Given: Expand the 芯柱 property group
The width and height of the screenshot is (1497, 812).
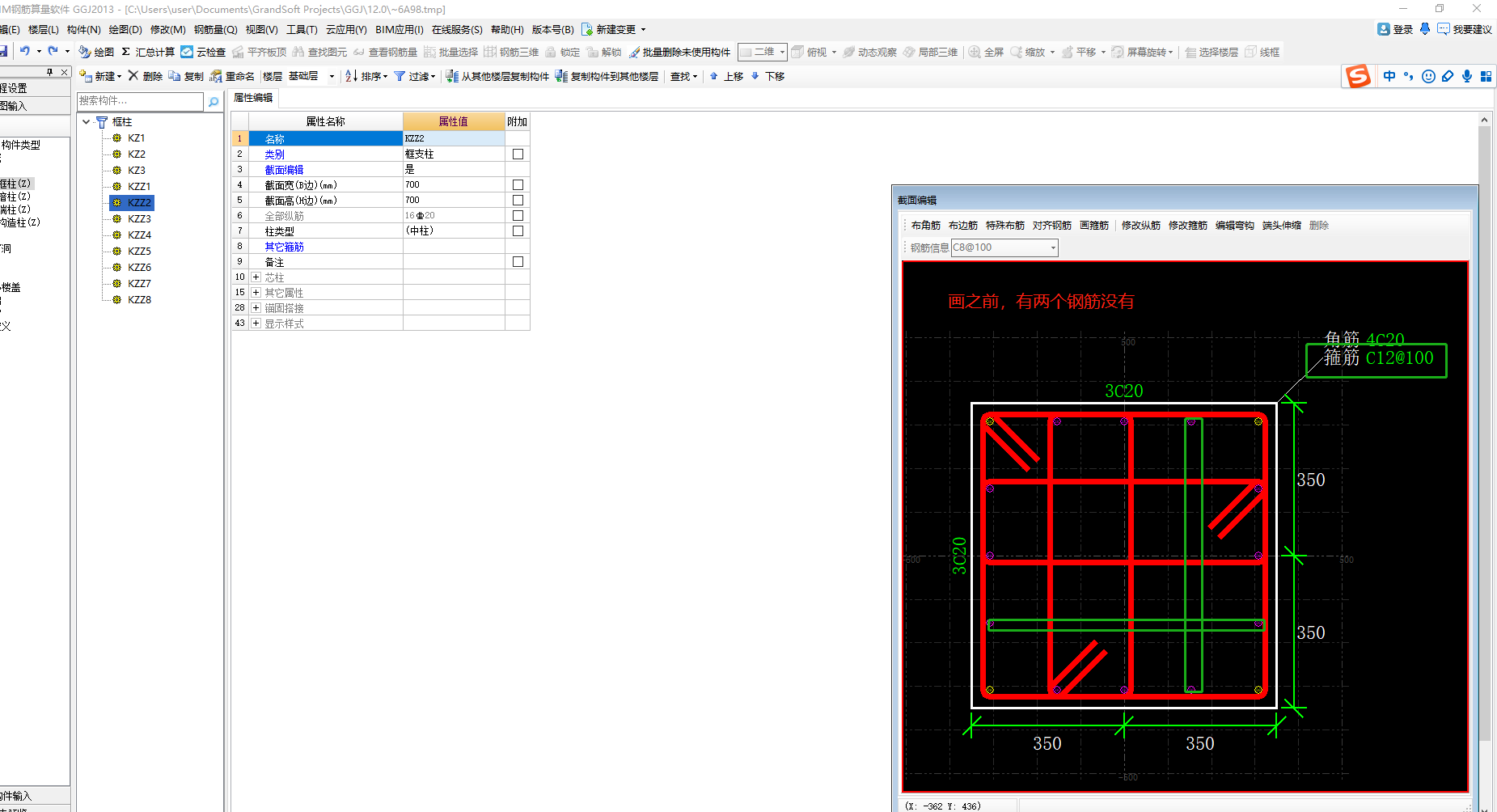Looking at the screenshot, I should (x=256, y=277).
